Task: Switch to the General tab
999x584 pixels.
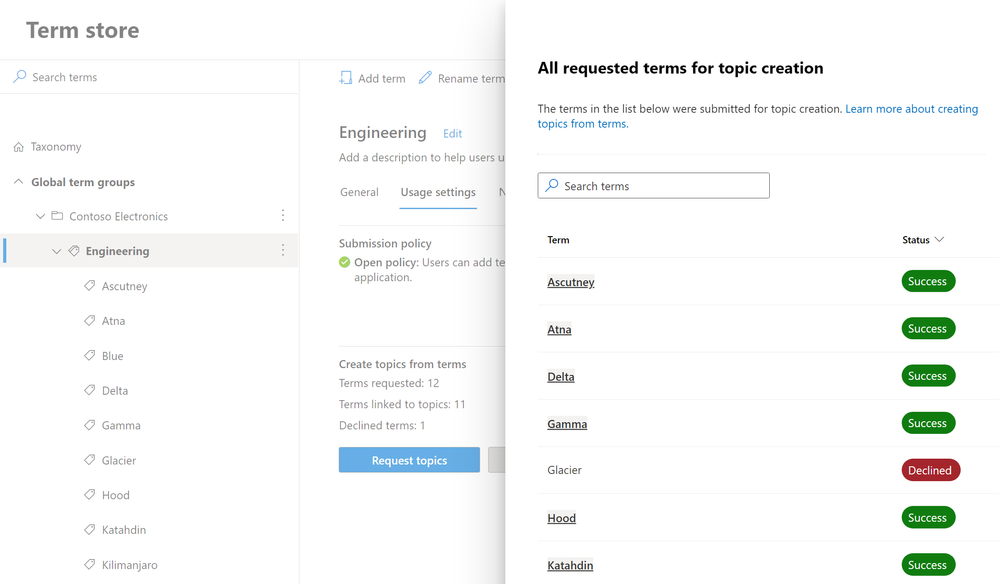Action: point(359,192)
